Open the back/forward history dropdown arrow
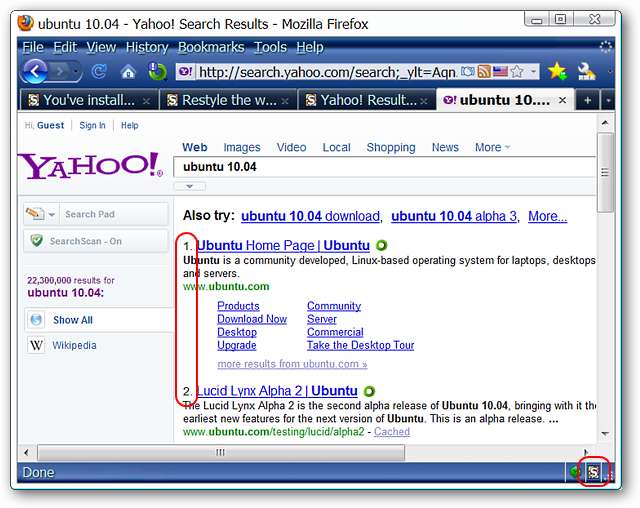 click(x=76, y=72)
